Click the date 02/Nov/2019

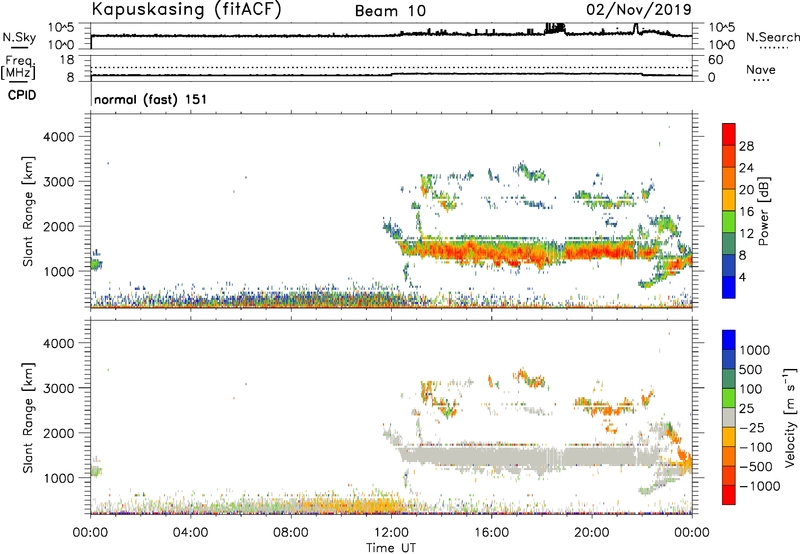[638, 10]
